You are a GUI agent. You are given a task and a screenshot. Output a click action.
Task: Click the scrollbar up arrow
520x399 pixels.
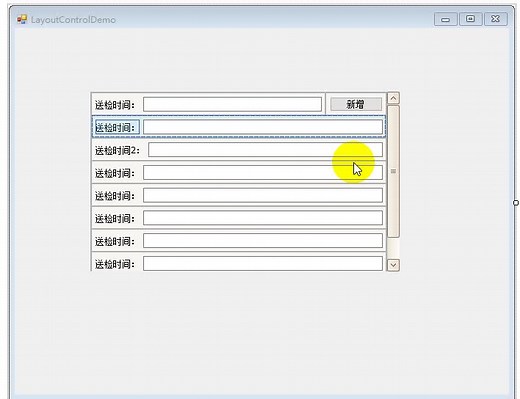393,98
